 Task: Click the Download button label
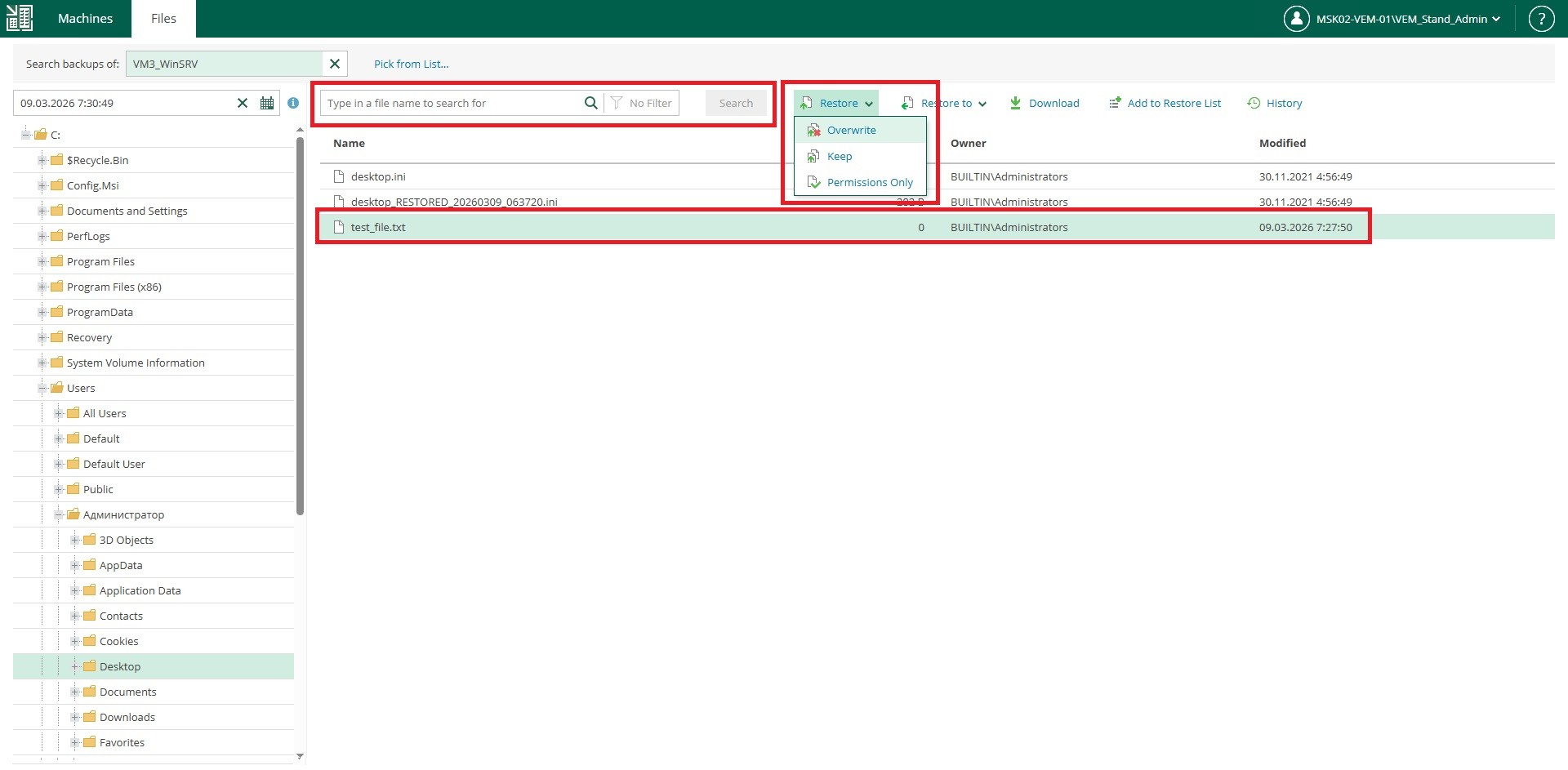click(1053, 103)
